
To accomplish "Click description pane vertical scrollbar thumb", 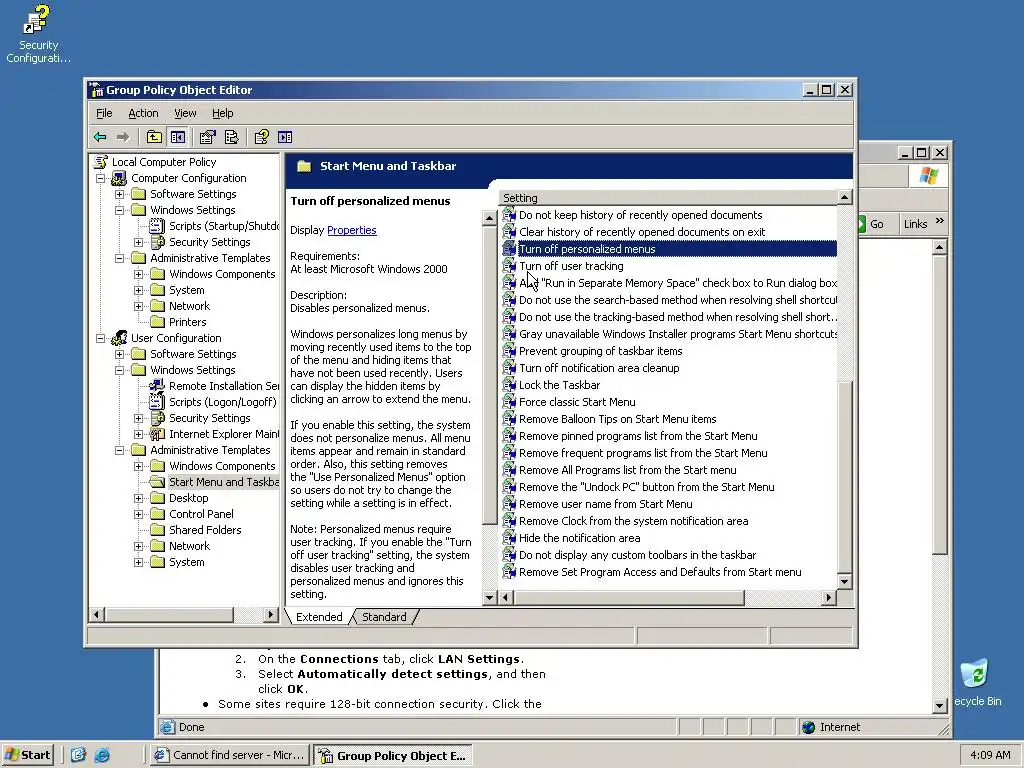I will click(489, 375).
